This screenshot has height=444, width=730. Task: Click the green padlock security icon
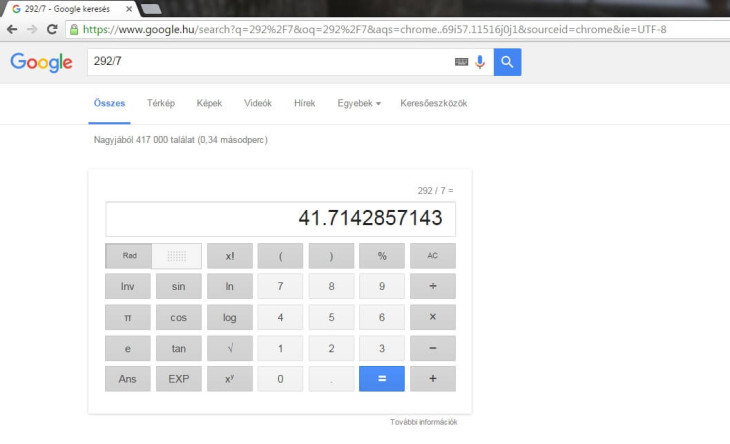(x=74, y=30)
